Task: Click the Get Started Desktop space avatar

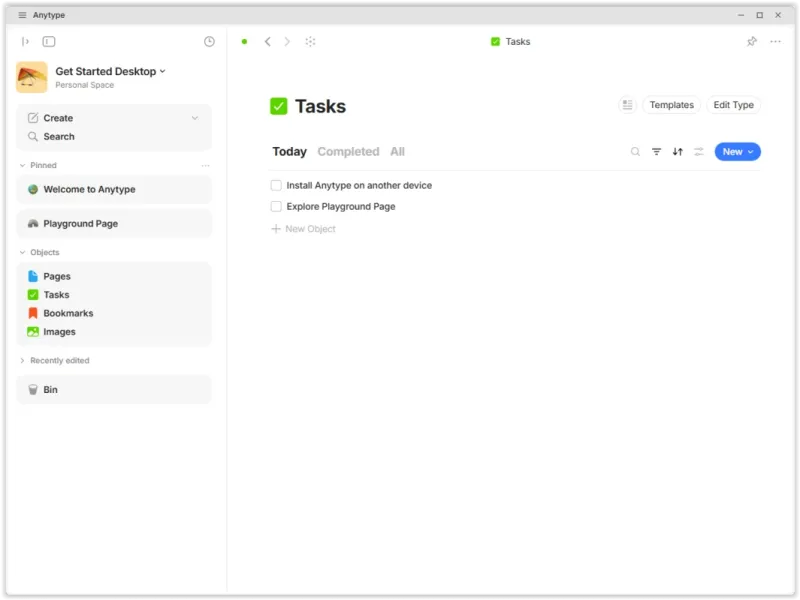Action: click(x=32, y=77)
